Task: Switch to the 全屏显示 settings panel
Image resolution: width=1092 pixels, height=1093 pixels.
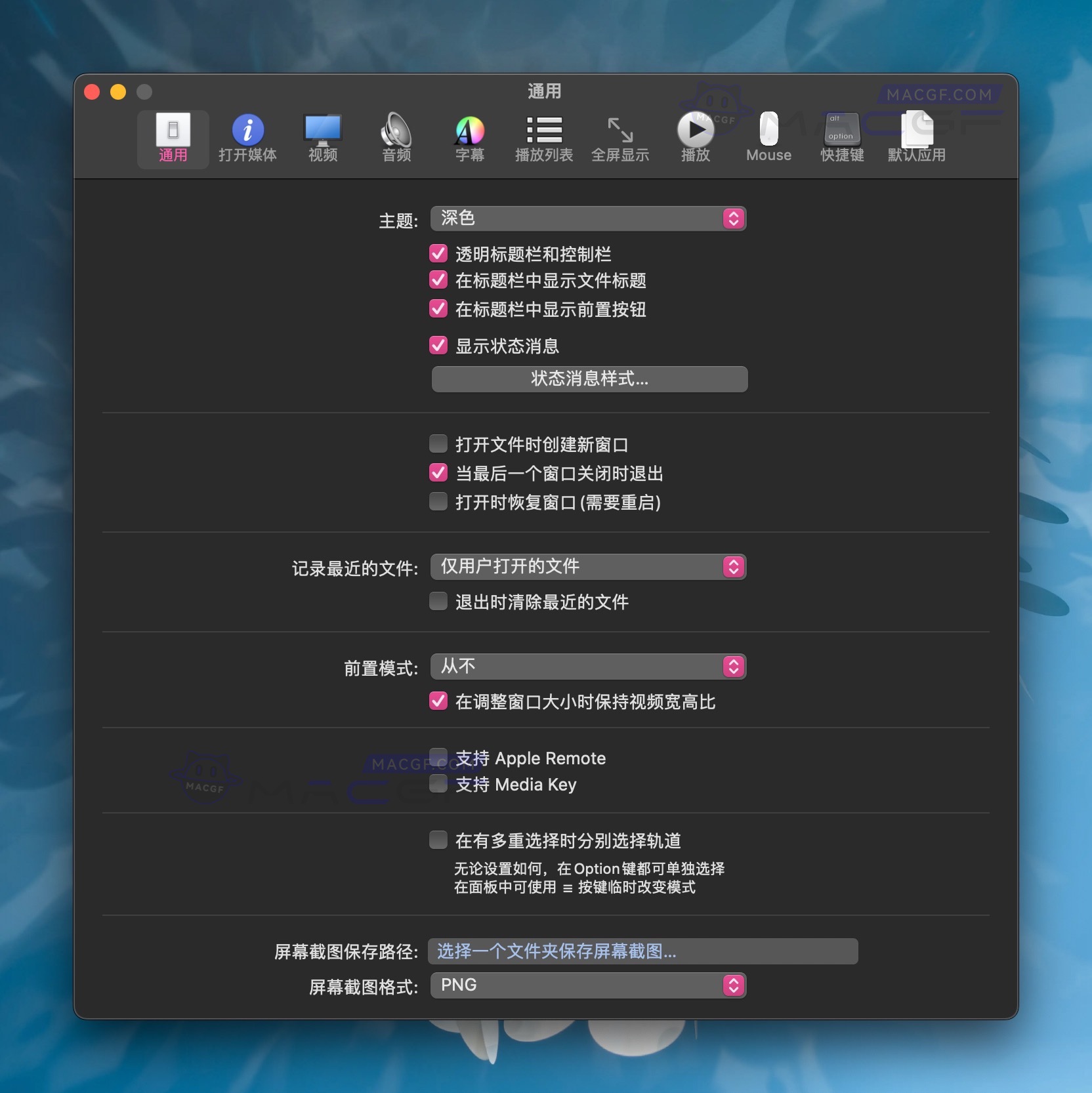Action: [620, 138]
